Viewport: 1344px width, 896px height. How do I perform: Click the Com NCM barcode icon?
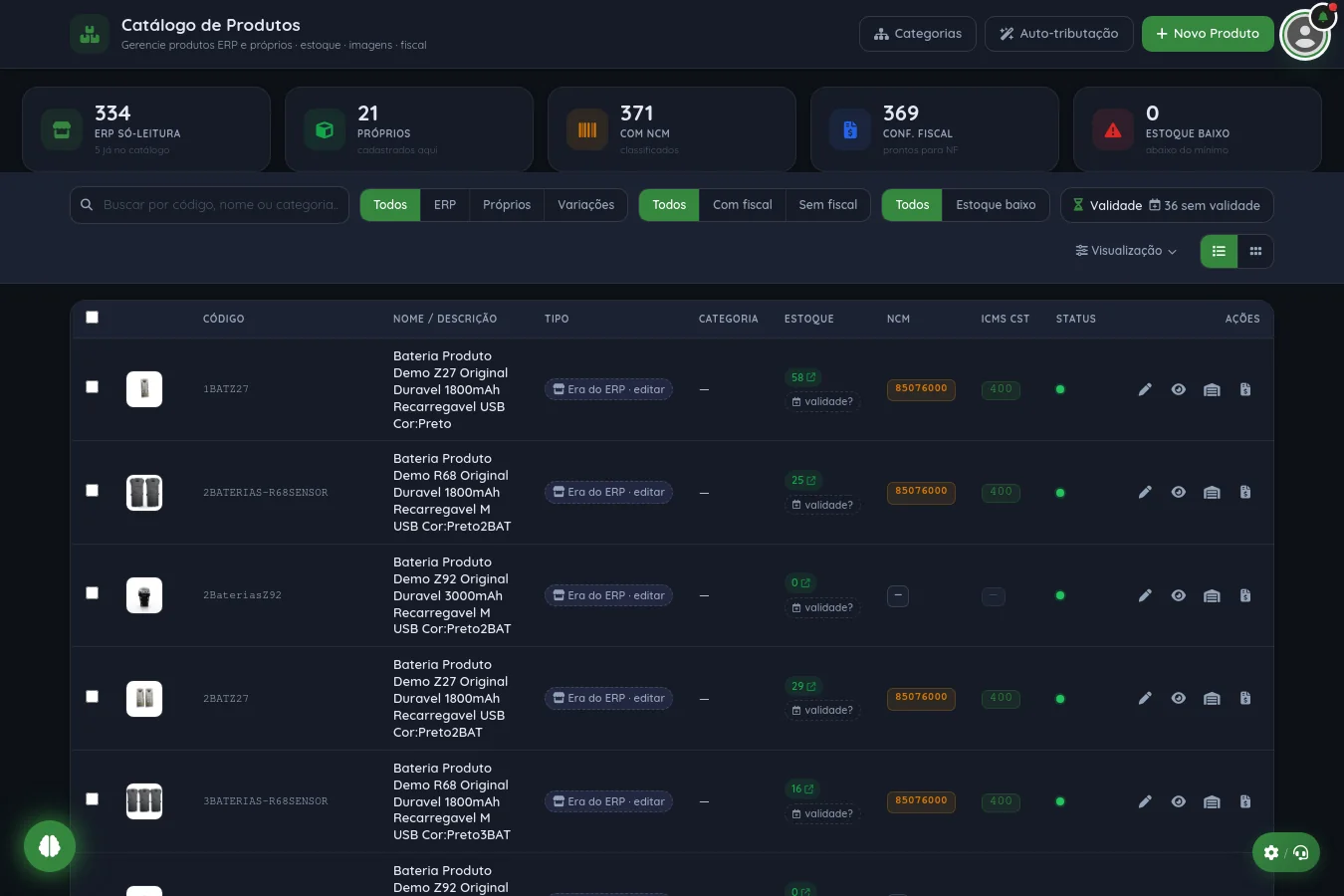(587, 129)
